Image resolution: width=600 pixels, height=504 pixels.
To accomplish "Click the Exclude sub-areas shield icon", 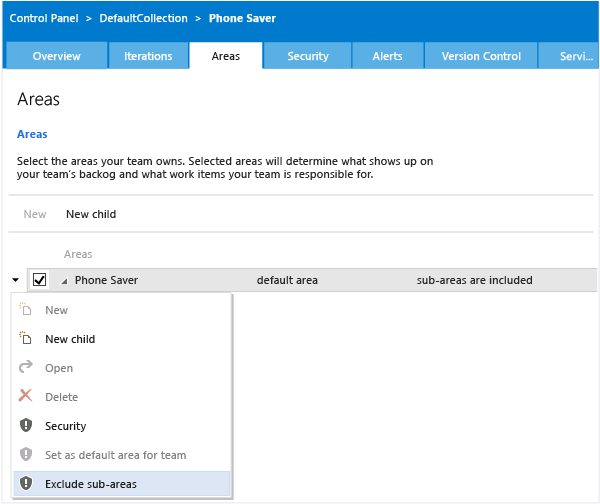I will (26, 483).
